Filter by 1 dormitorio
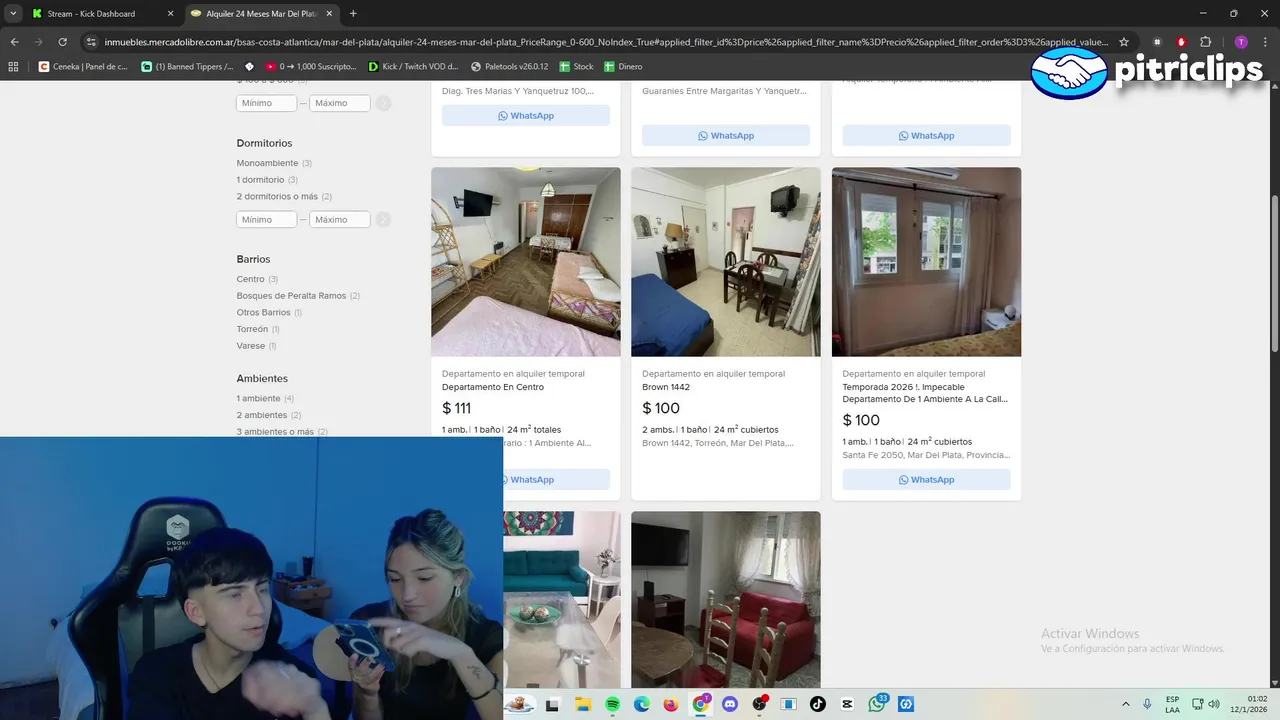This screenshot has height=720, width=1280. (x=260, y=180)
